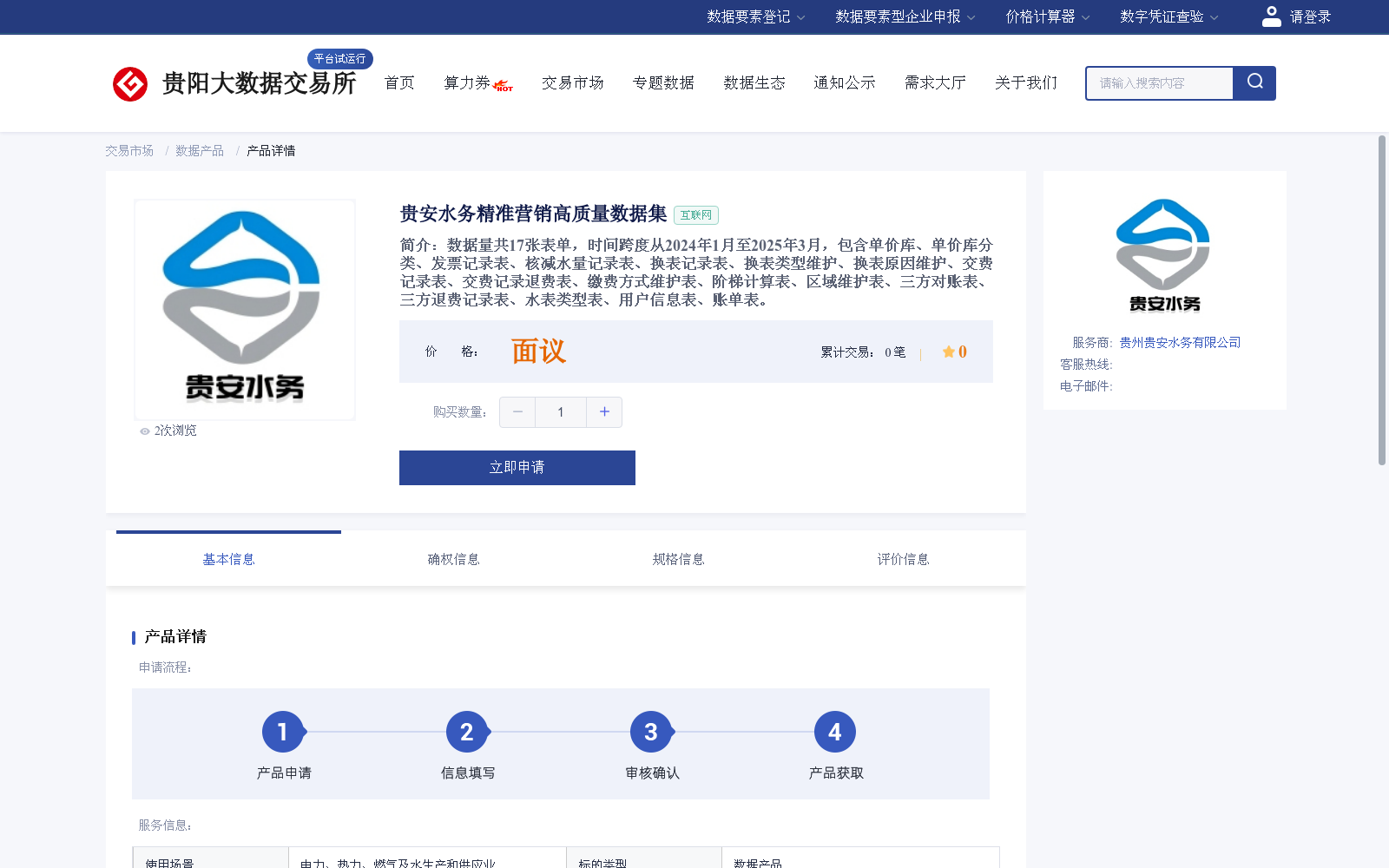
Task: Expand the 数字凭证查验 dropdown
Action: point(1168,16)
